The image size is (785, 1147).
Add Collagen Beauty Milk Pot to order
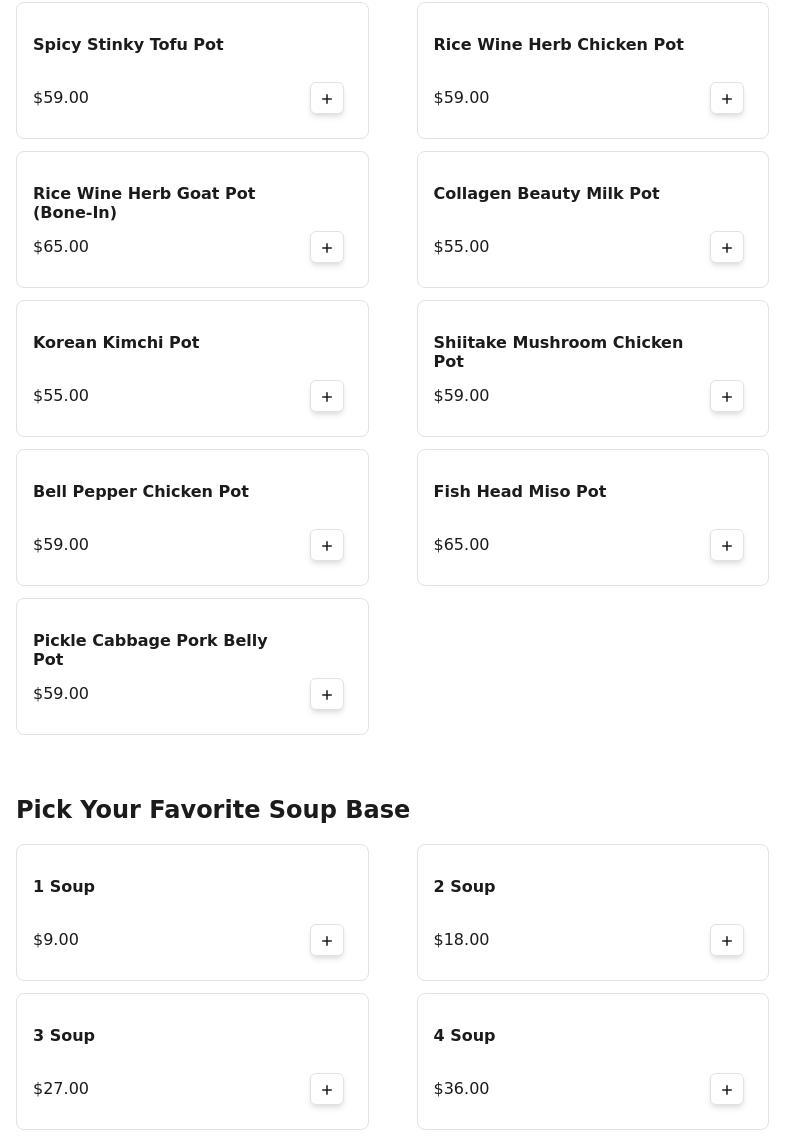727,247
